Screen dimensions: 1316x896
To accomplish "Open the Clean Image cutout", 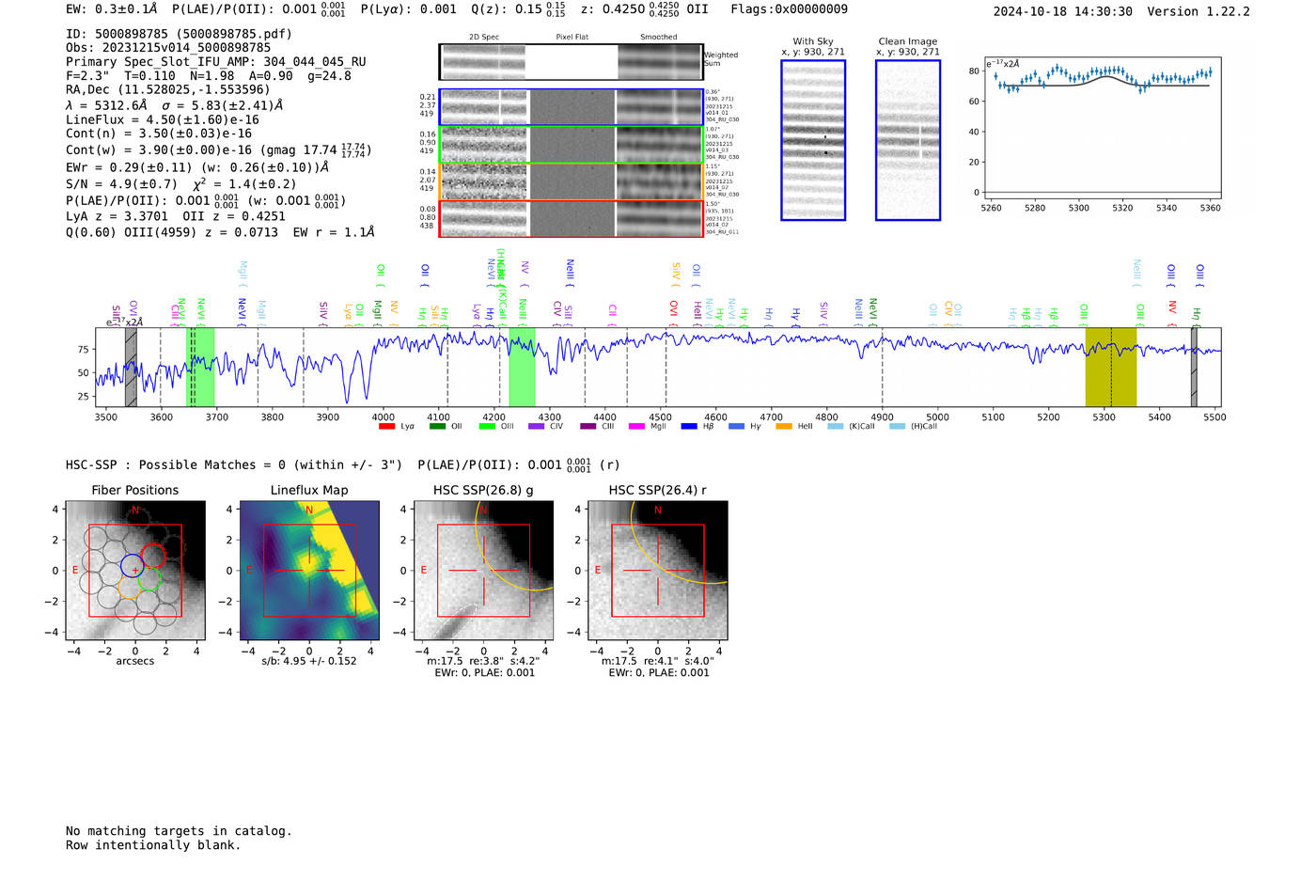I will click(x=908, y=140).
